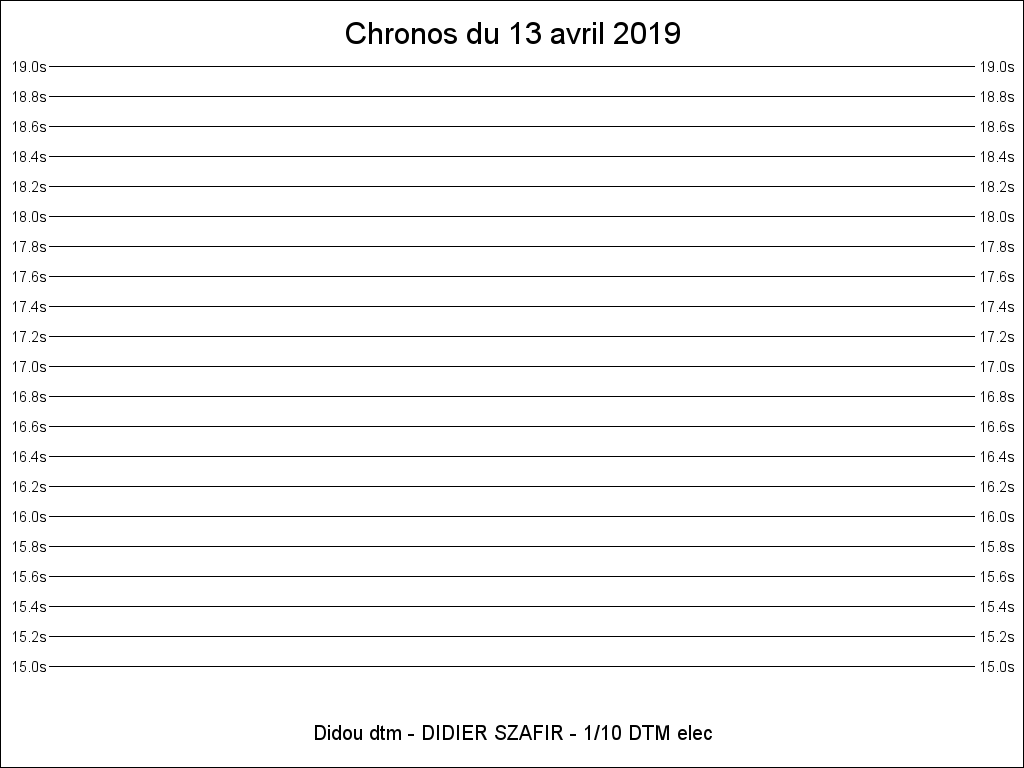Select the left 16.0s axis label
1024x768 pixels.
click(29, 517)
